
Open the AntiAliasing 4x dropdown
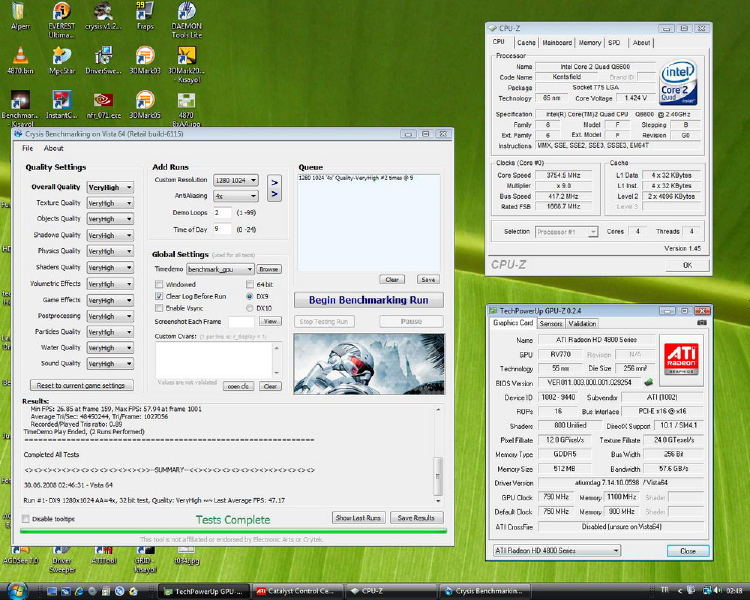pos(236,196)
